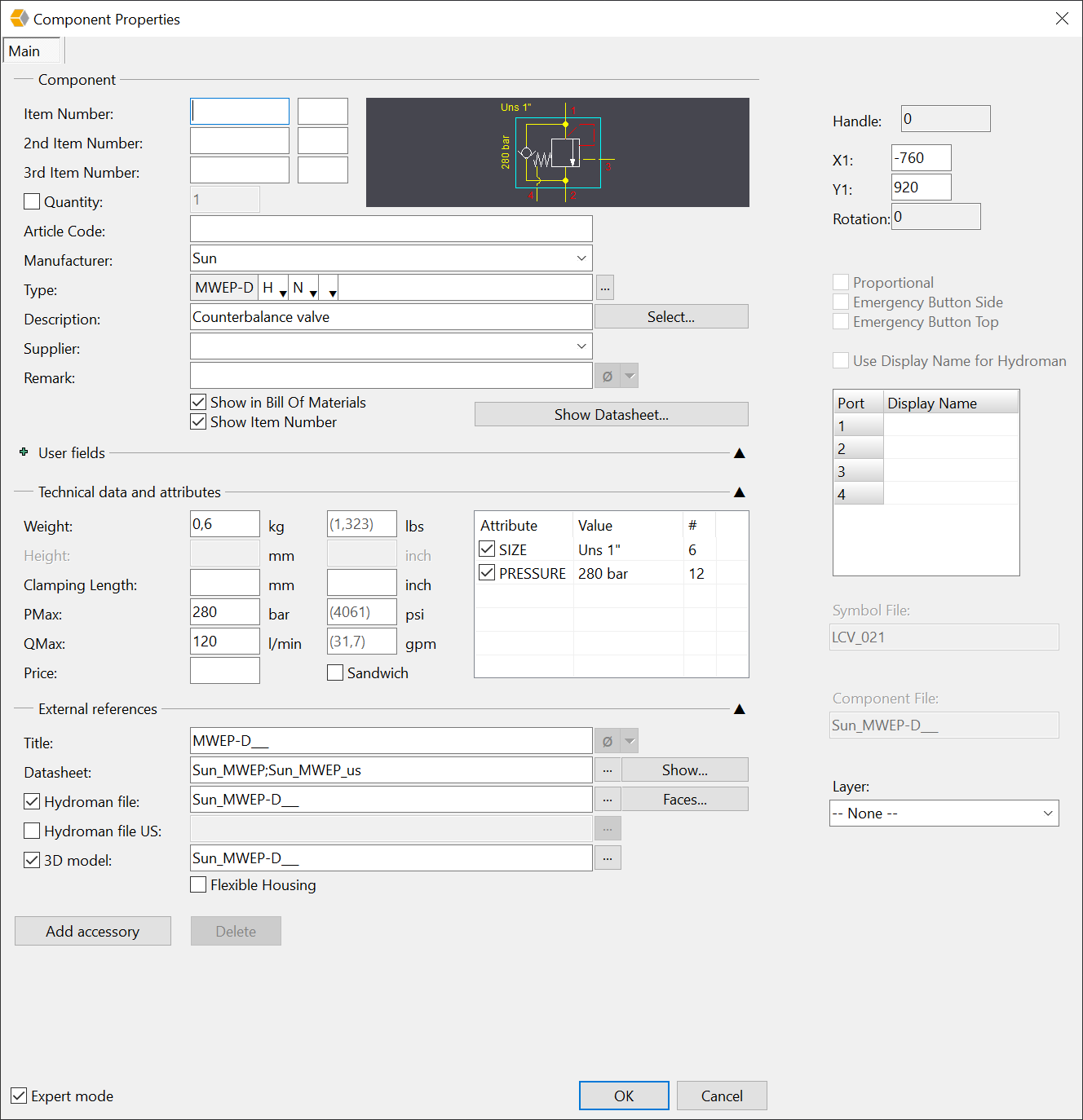Browse Hydroman file via ellipsis icon

(607, 799)
